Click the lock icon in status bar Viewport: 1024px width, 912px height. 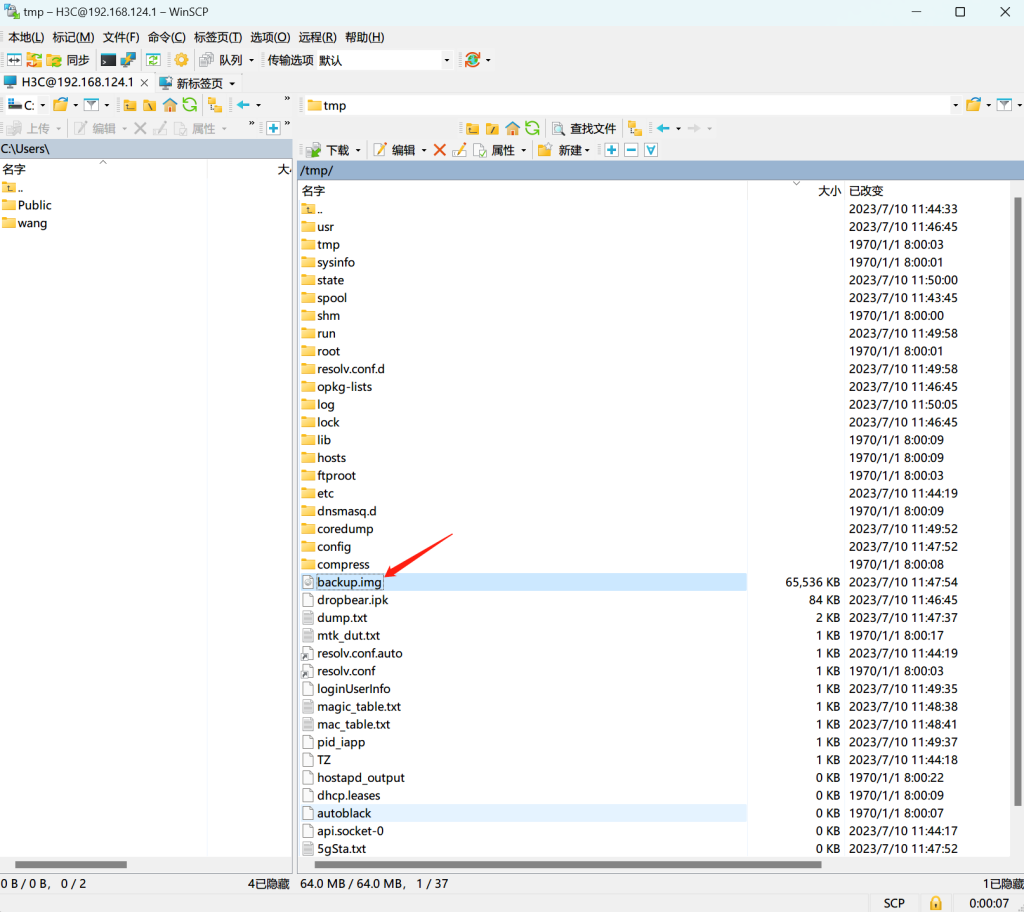(935, 903)
